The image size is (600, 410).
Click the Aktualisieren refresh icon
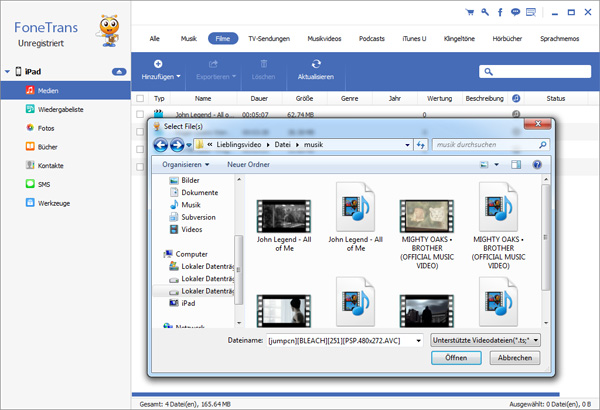[316, 63]
